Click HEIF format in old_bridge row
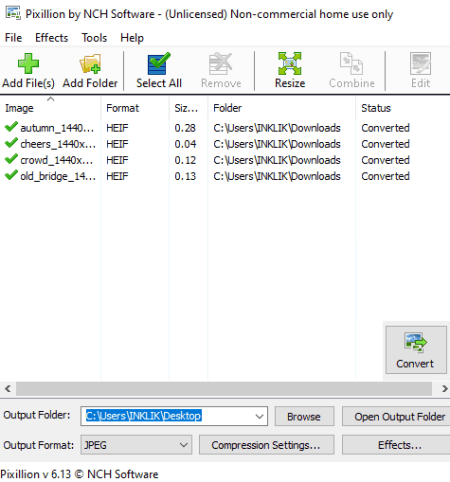Image resolution: width=450 pixels, height=482 pixels. [x=117, y=176]
